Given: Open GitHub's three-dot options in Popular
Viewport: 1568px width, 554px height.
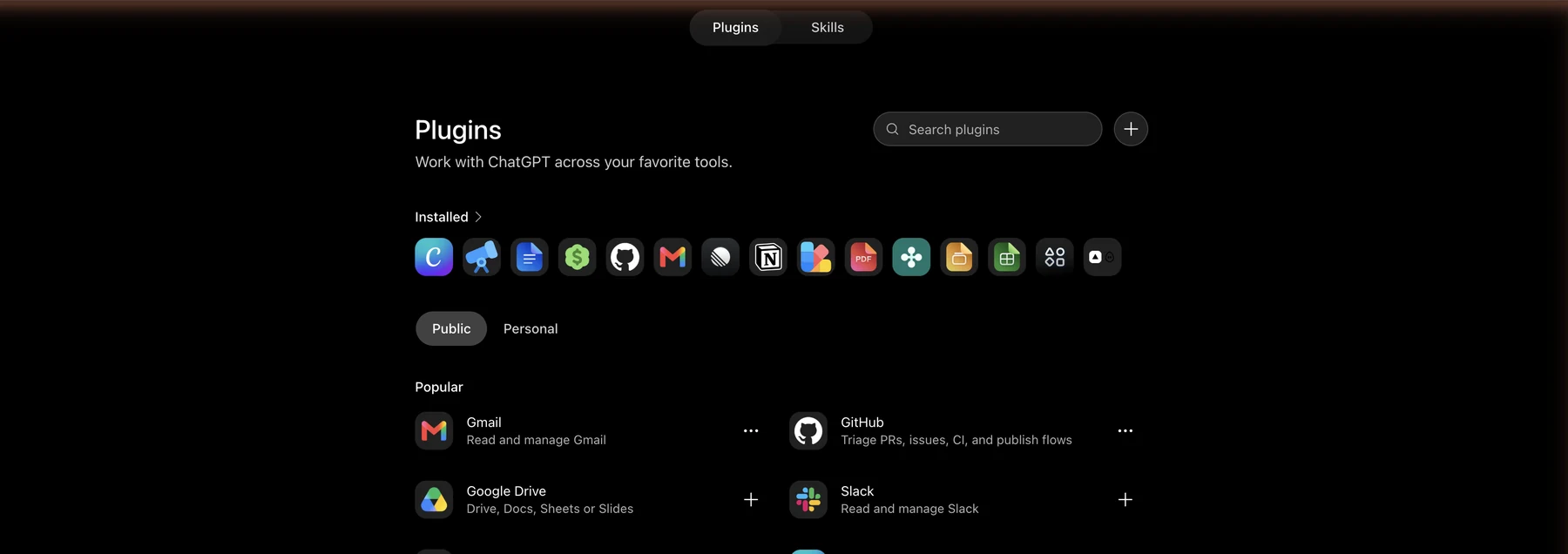Looking at the screenshot, I should pos(1125,430).
